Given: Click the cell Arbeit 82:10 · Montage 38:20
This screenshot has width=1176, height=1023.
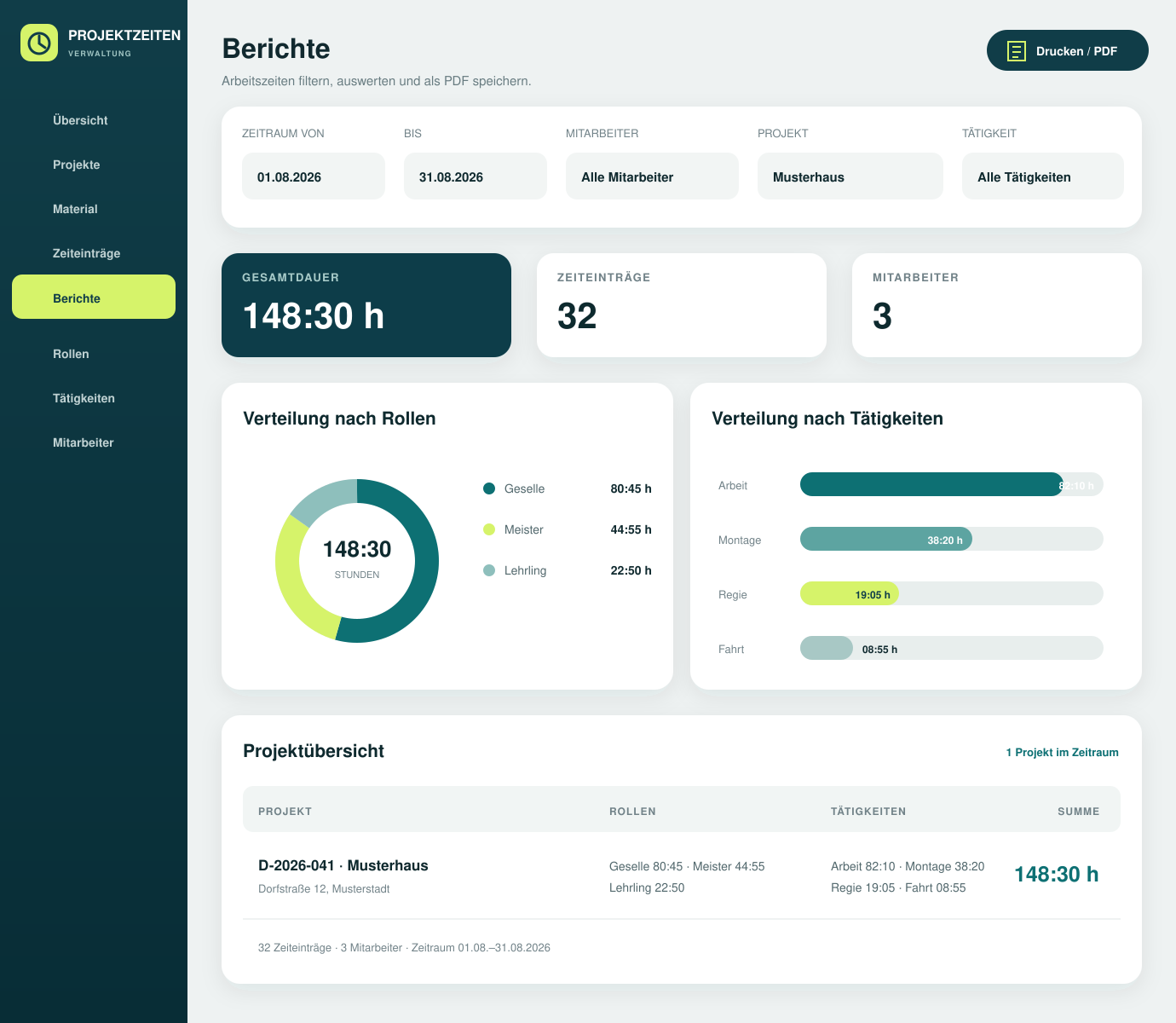Looking at the screenshot, I should [x=908, y=866].
